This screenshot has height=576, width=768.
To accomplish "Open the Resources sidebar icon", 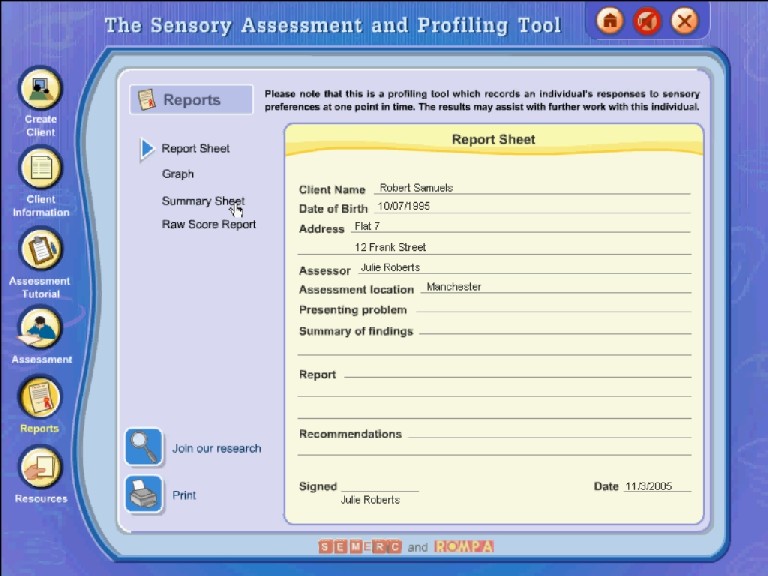I will click(41, 467).
